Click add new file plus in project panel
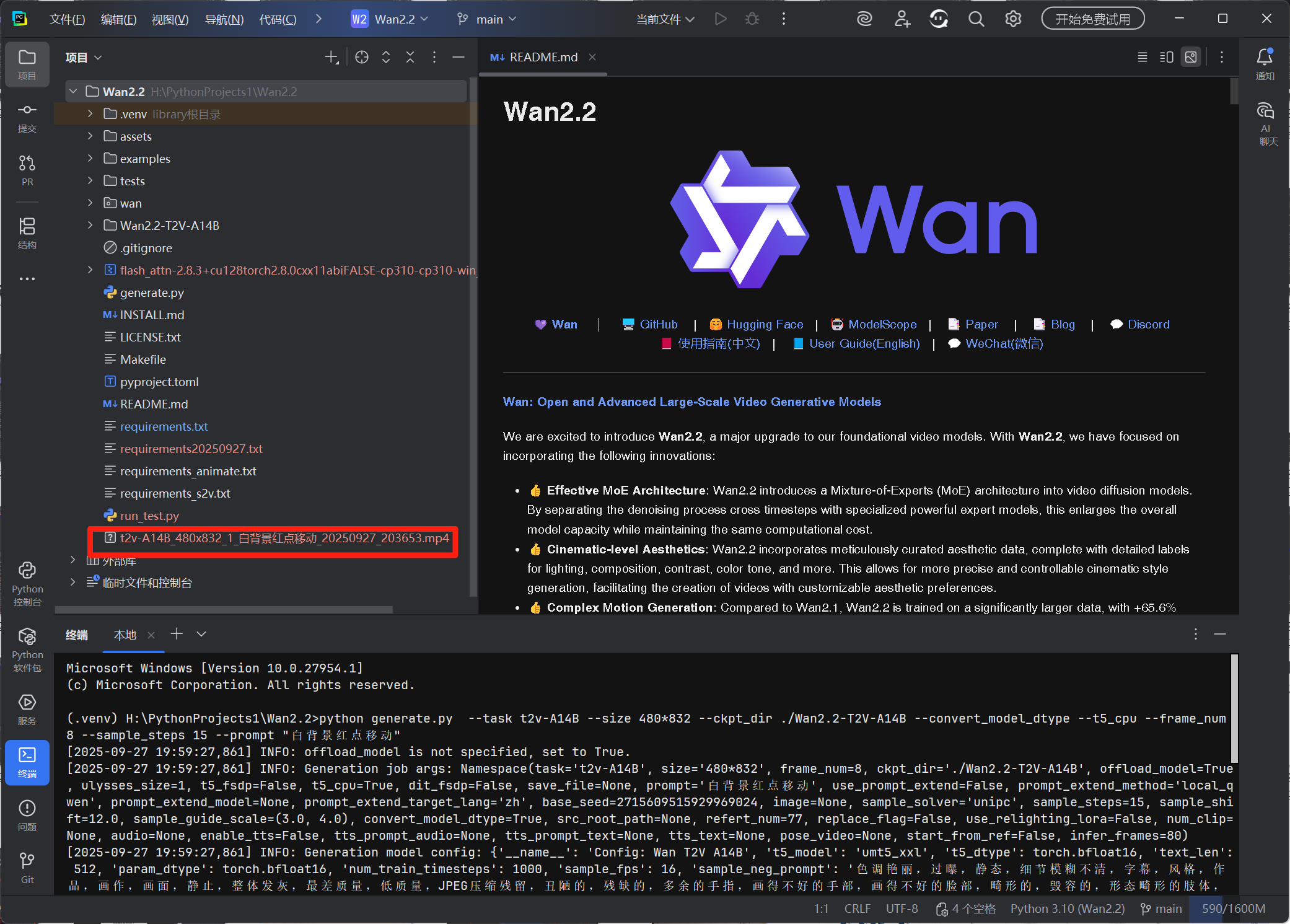This screenshot has width=1290, height=924. [331, 58]
